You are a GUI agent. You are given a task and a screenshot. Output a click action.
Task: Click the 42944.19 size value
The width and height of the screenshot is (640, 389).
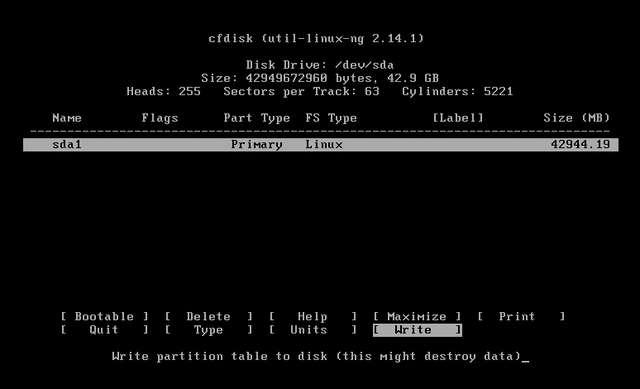click(580, 144)
